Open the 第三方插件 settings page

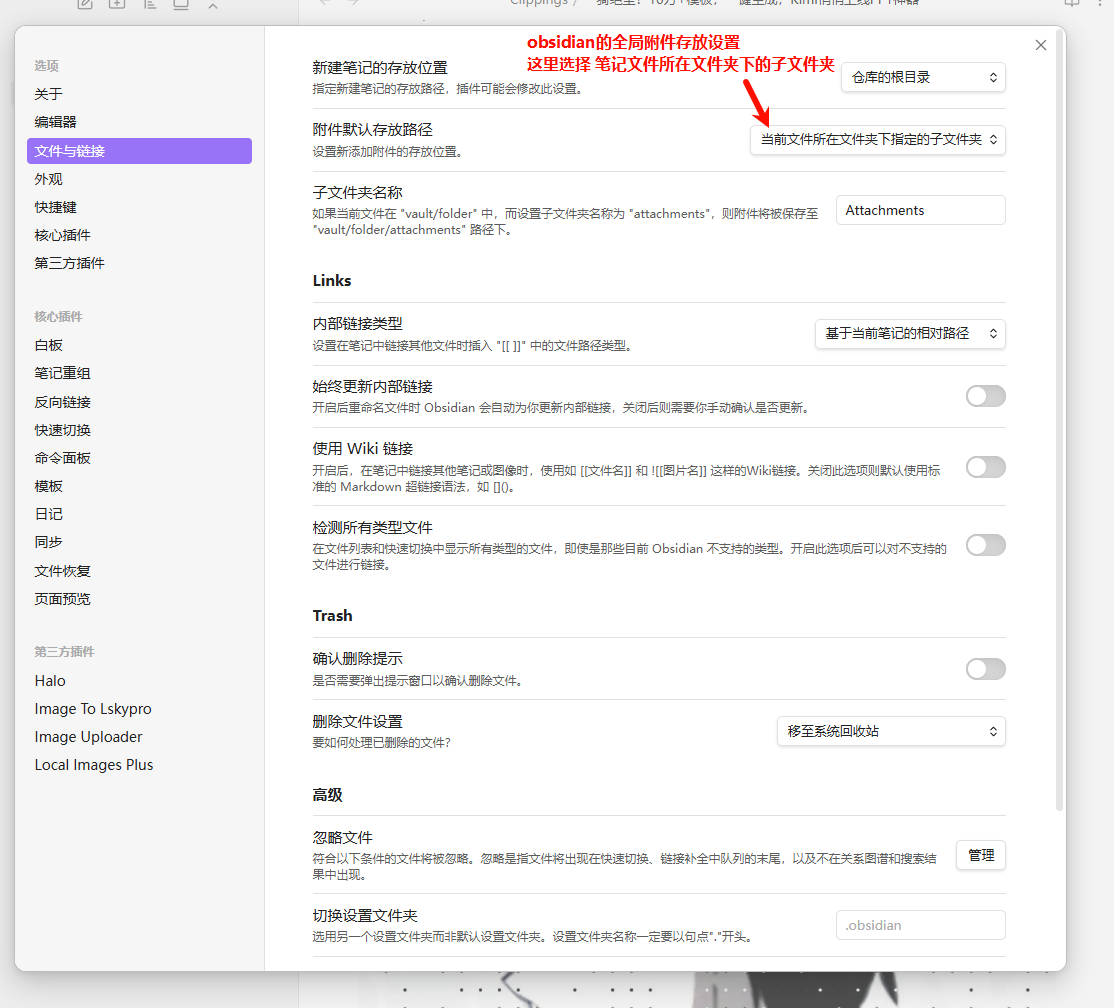70,263
